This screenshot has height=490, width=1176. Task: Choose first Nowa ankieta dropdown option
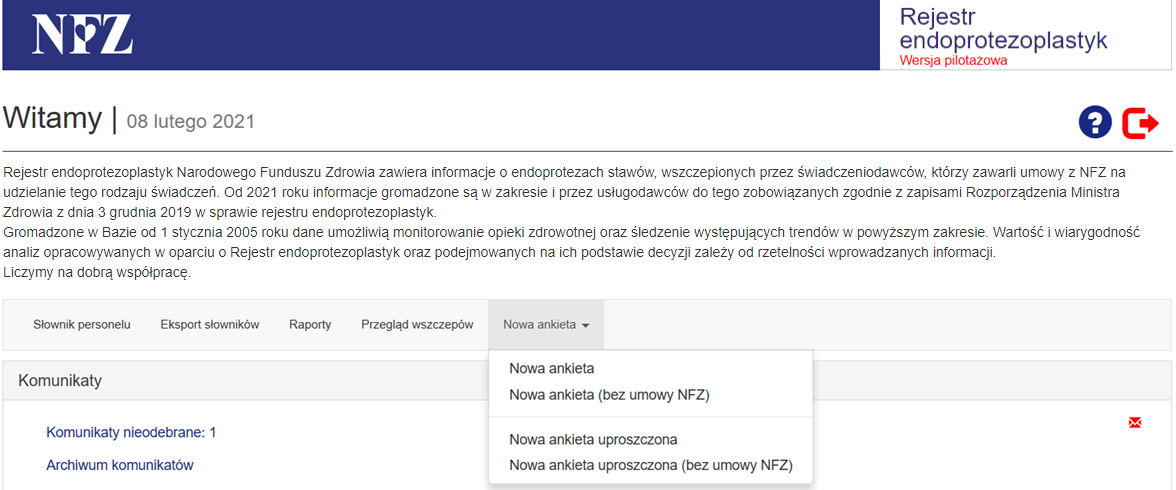point(551,368)
